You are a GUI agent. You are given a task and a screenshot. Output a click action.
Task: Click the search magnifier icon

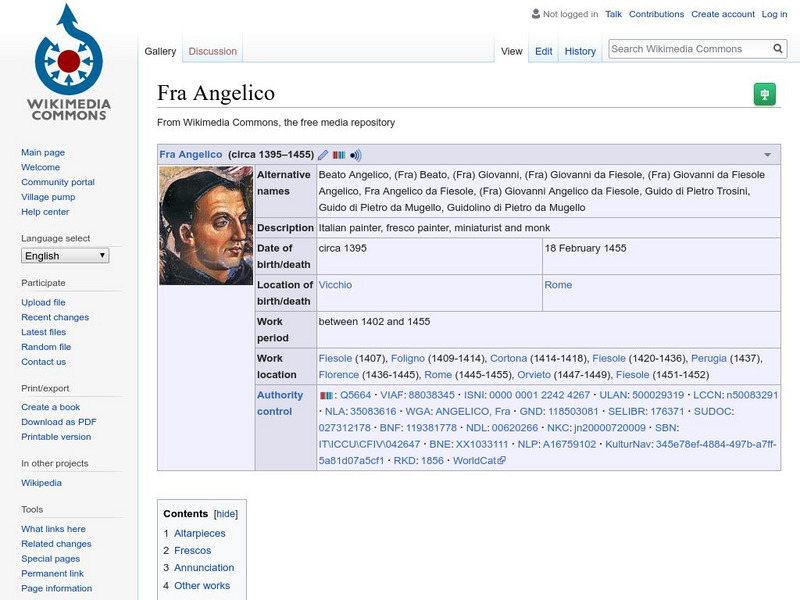pos(778,49)
